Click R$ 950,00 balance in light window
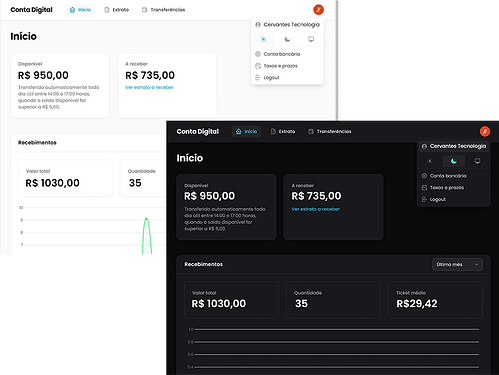Image resolution: width=499 pixels, height=375 pixels. click(43, 75)
